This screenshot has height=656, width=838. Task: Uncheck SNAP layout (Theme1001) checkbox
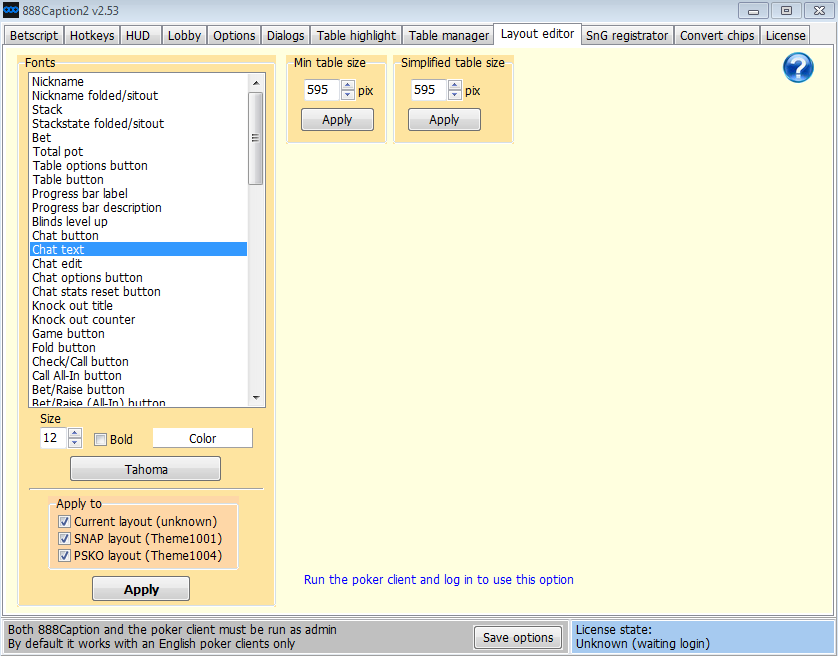pos(64,538)
